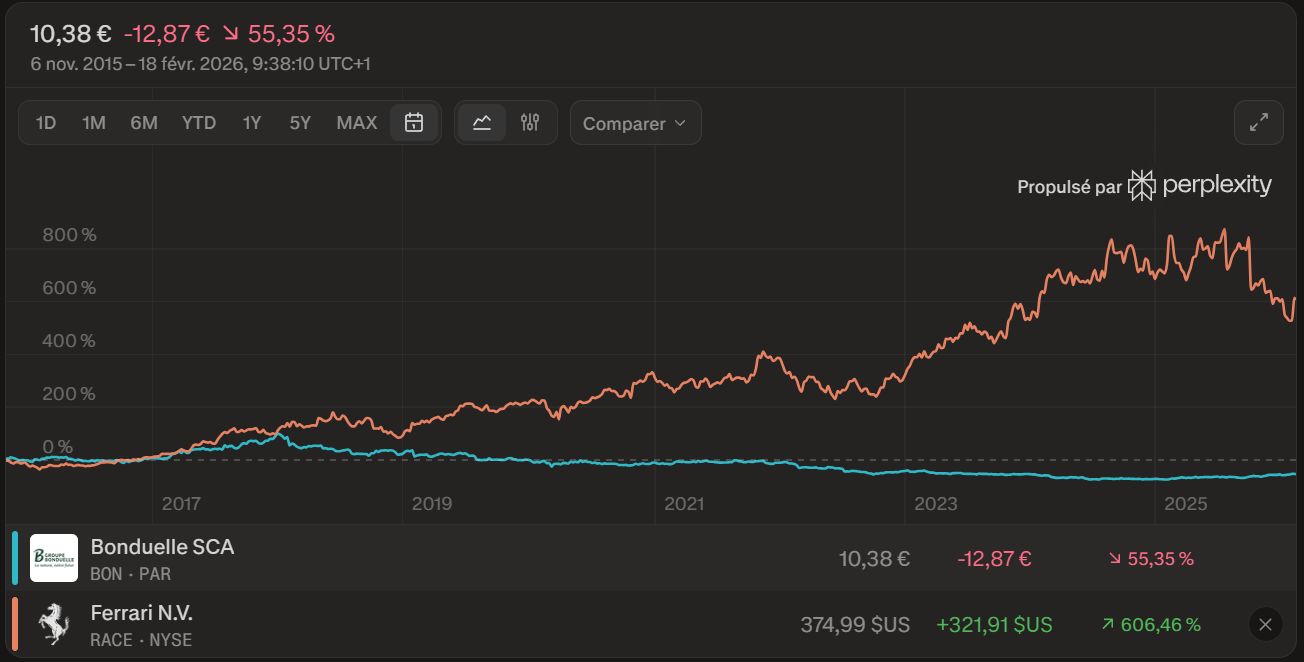The image size is (1304, 662).
Task: Click the Ferrari prancing horse logo
Action: click(54, 625)
